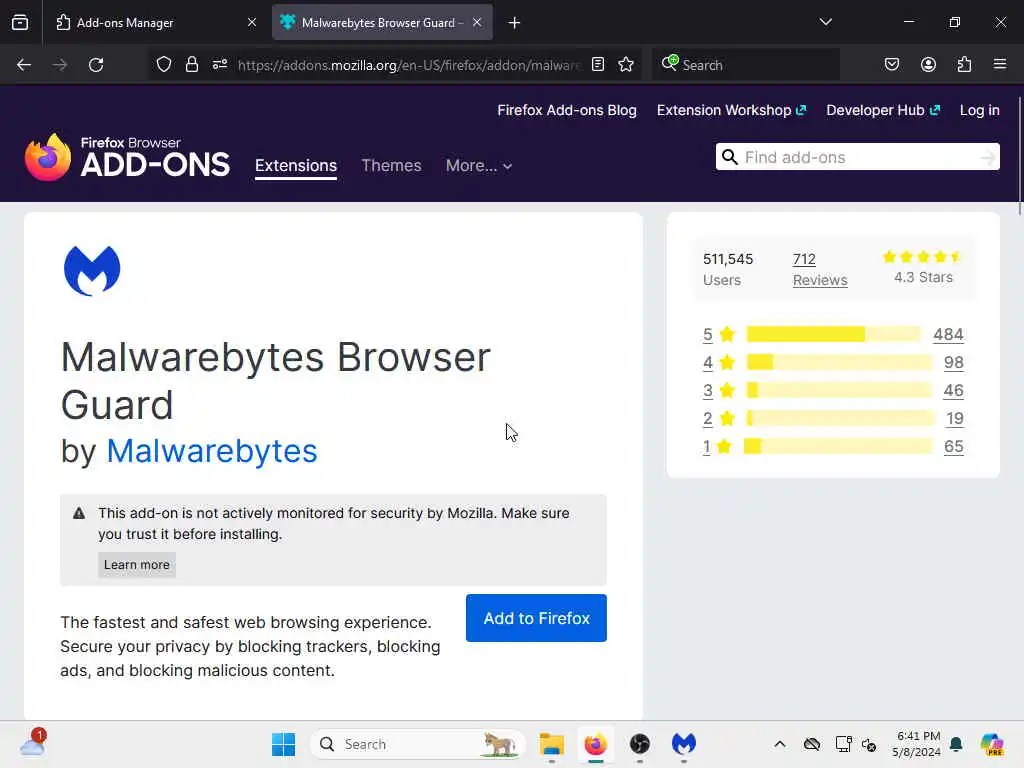This screenshot has height=768, width=1024.
Task: Open Firefox account icon
Action: pos(928,64)
